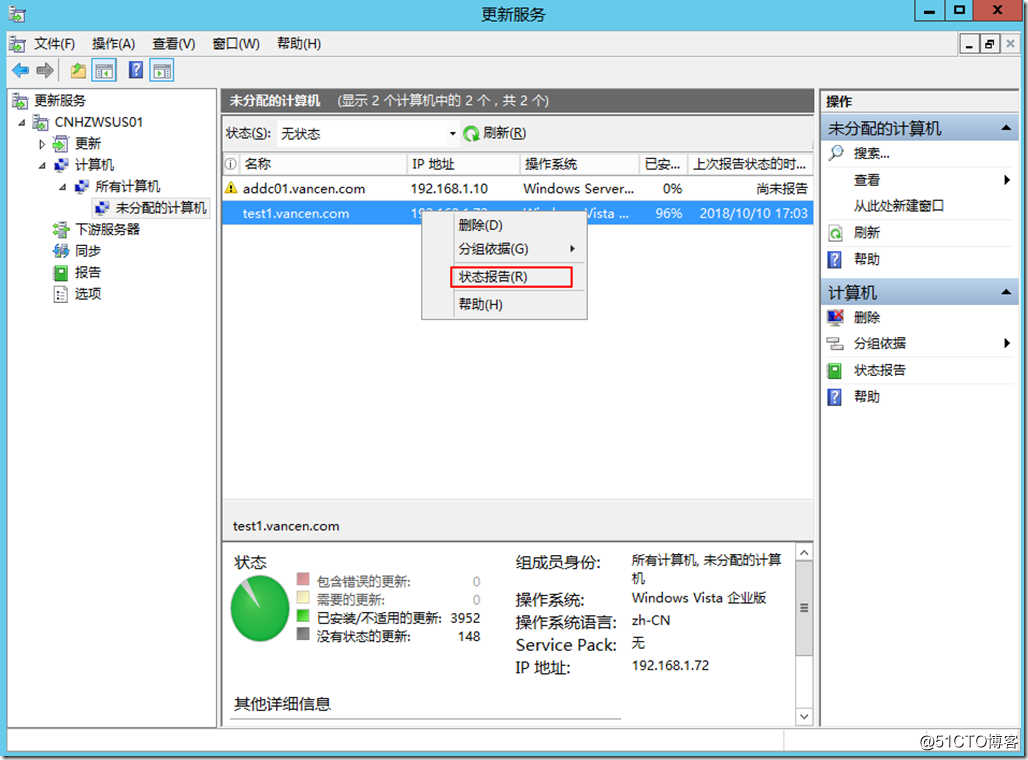1028x760 pixels.
Task: Expand the 更新 tree node
Action: [x=42, y=144]
